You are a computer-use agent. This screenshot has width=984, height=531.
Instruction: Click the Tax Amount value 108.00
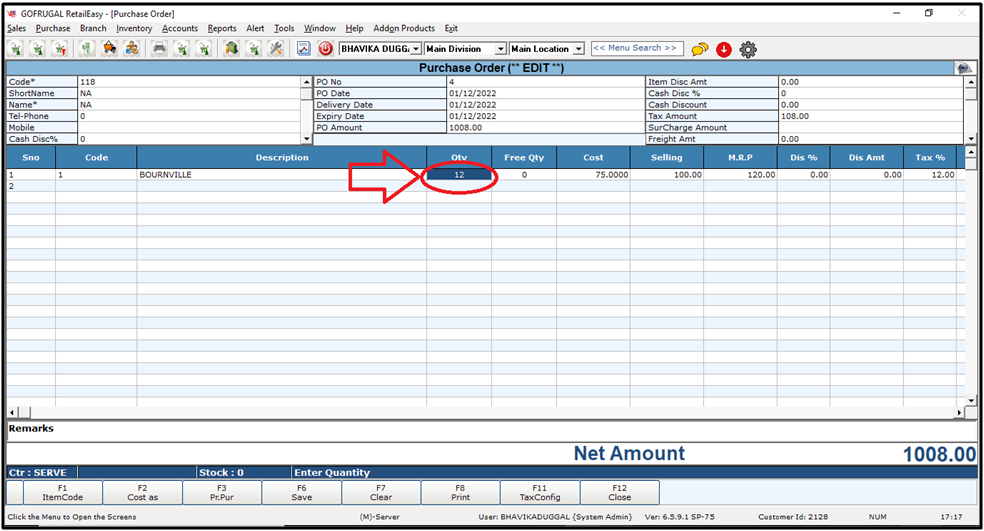(870, 116)
